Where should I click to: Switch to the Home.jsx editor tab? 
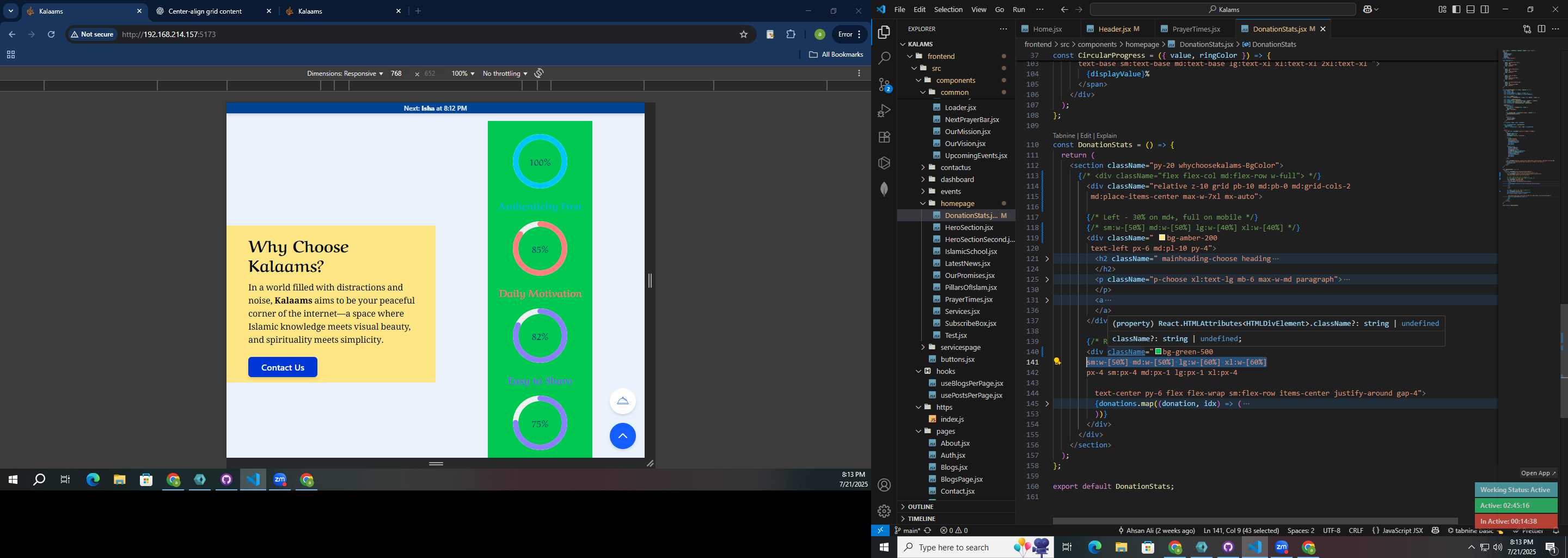1046,29
